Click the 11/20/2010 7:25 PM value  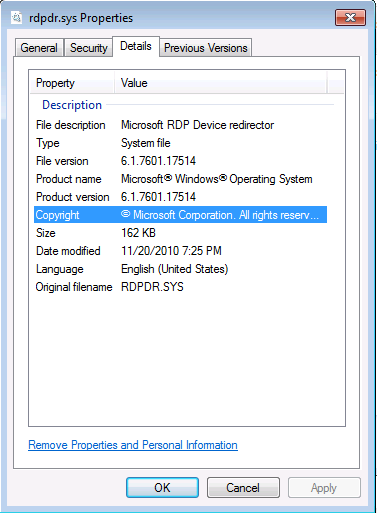click(171, 251)
